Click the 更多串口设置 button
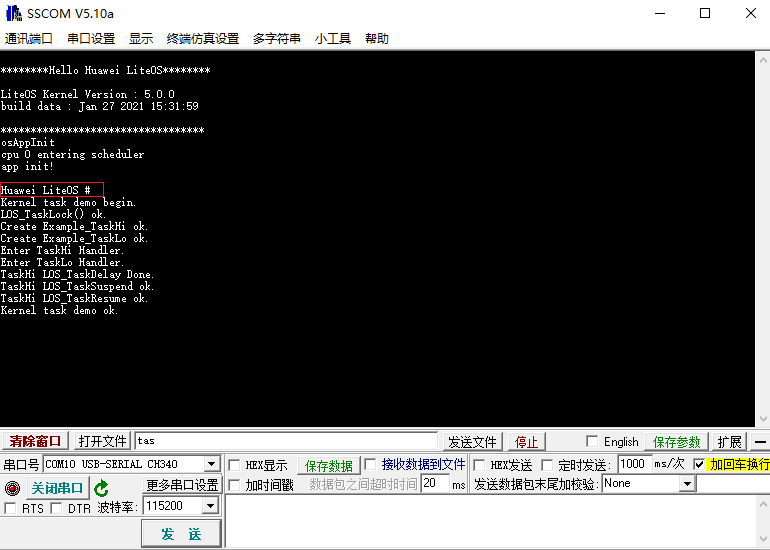The image size is (770, 550). coord(182,485)
